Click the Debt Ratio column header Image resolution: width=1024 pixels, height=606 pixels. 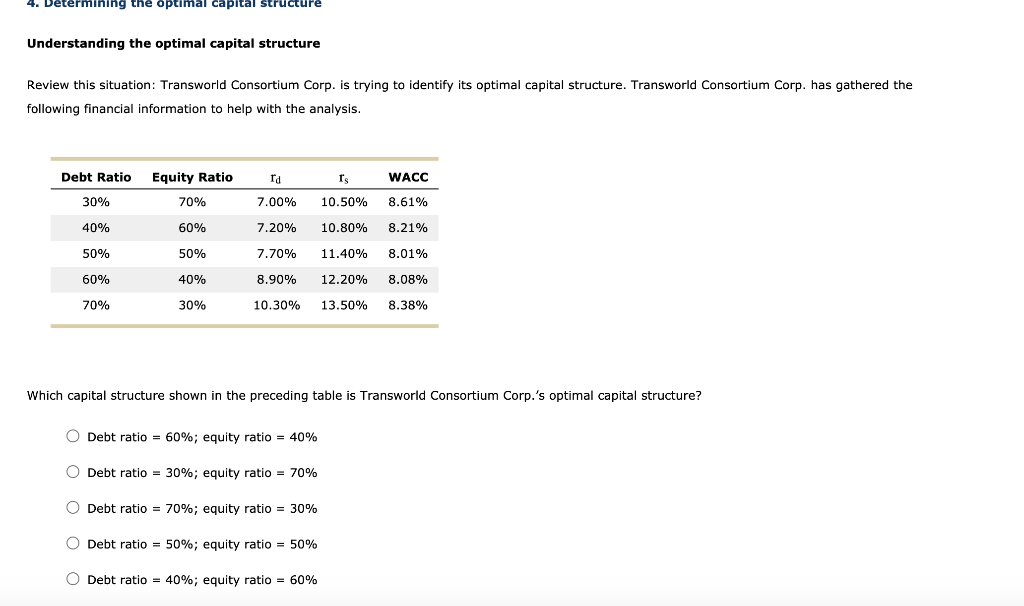[x=95, y=177]
